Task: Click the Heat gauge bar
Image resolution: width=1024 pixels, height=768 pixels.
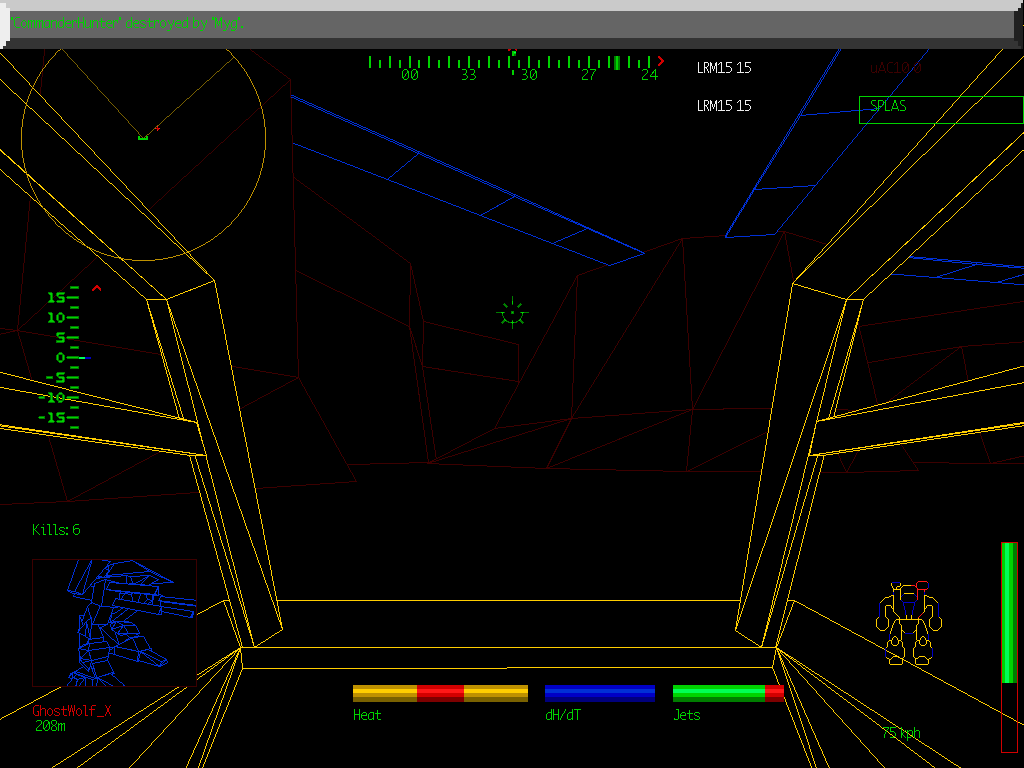Action: tap(440, 693)
